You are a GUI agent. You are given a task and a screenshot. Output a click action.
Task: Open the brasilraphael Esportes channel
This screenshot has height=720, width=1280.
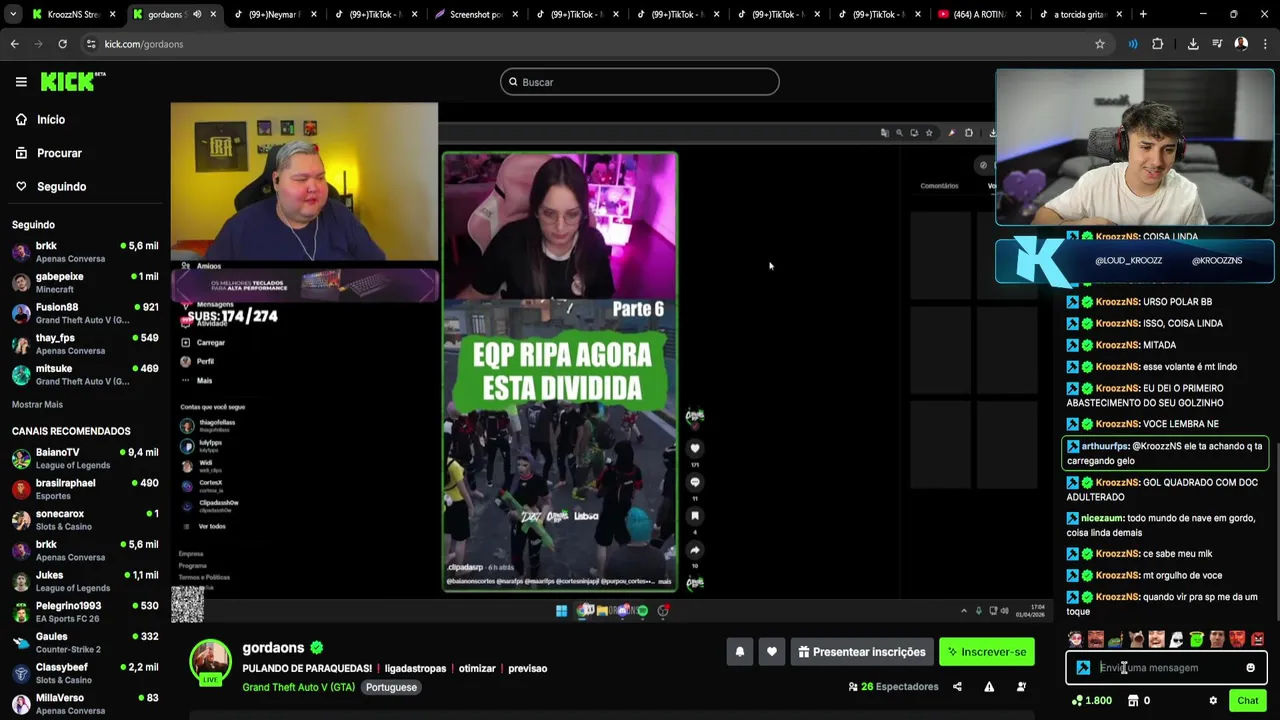[x=85, y=489]
